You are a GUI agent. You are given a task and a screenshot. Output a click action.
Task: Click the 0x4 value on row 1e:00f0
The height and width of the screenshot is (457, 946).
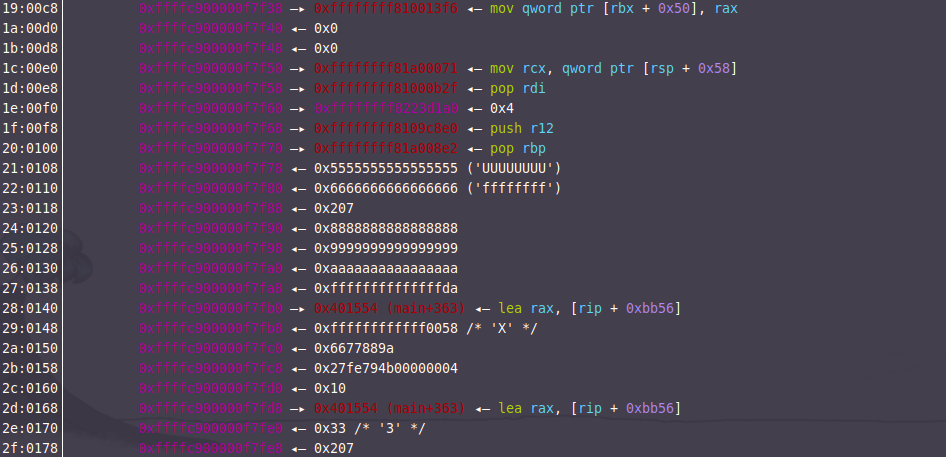tap(502, 108)
